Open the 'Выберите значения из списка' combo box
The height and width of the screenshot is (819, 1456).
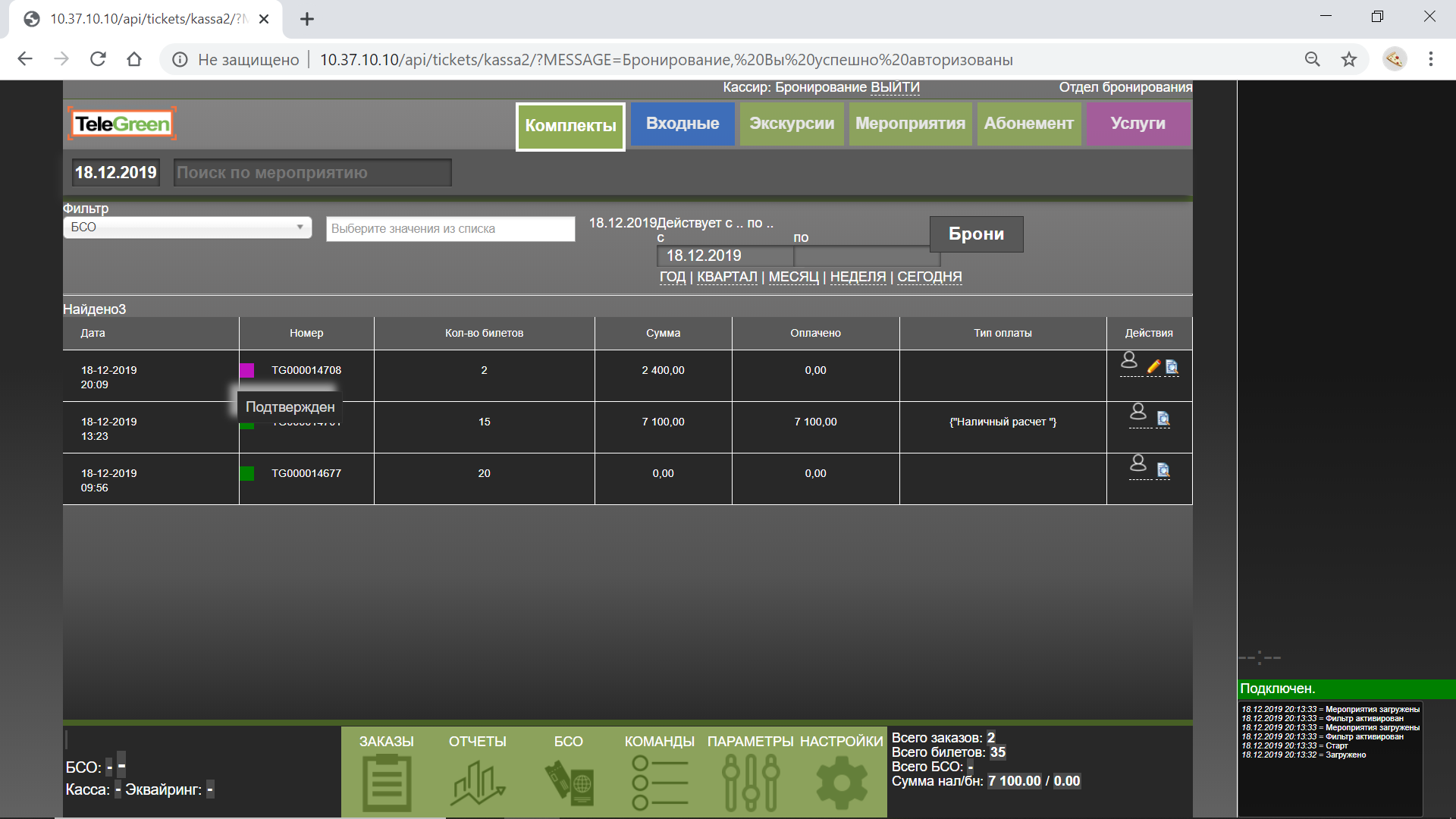point(450,229)
